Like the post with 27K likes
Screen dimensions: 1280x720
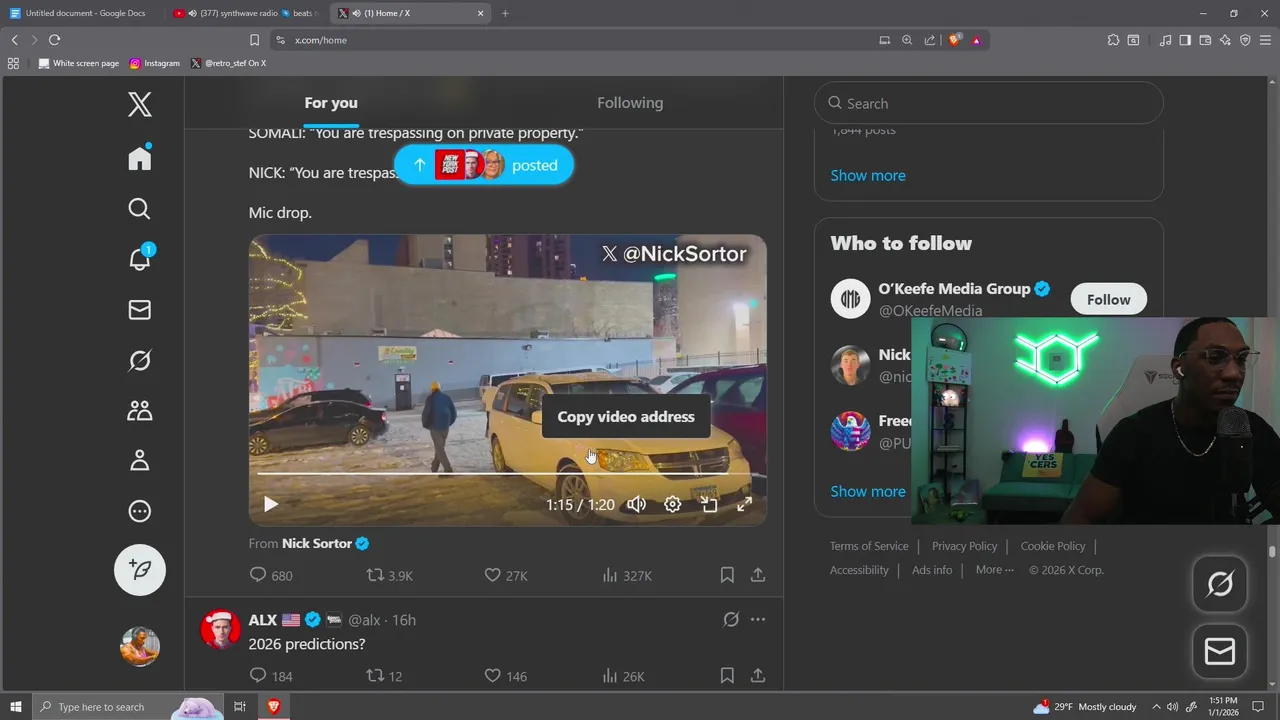click(506, 575)
